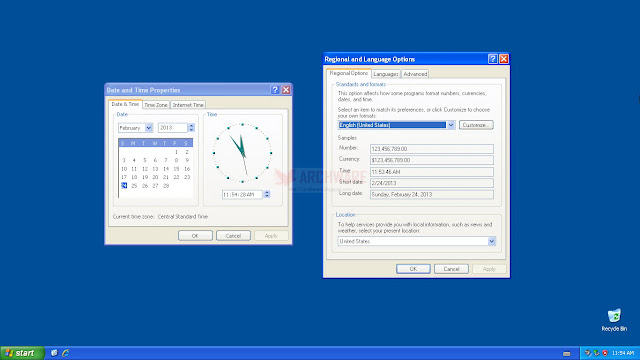Screen dimensions: 640x360
Task: Click OK in Date and Time Properties
Action: 195,236
